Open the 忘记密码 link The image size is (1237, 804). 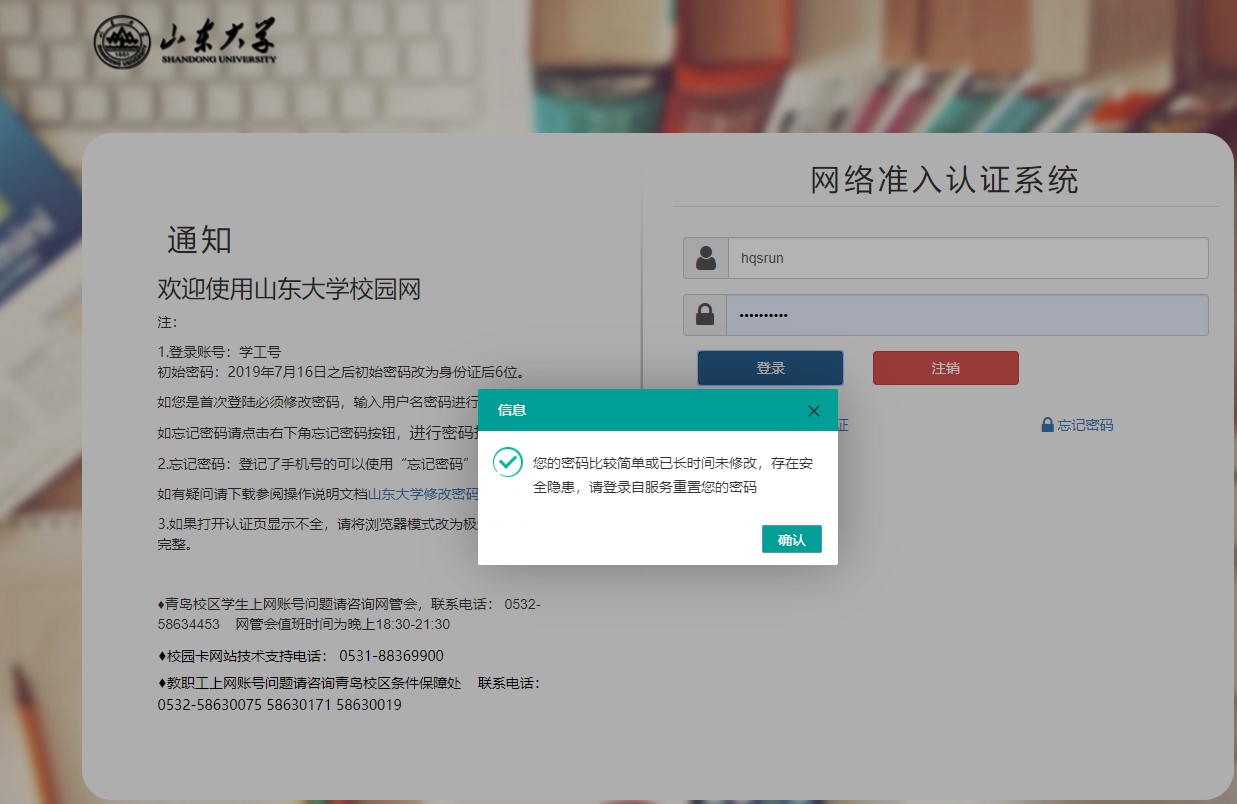pyautogui.click(x=1085, y=425)
